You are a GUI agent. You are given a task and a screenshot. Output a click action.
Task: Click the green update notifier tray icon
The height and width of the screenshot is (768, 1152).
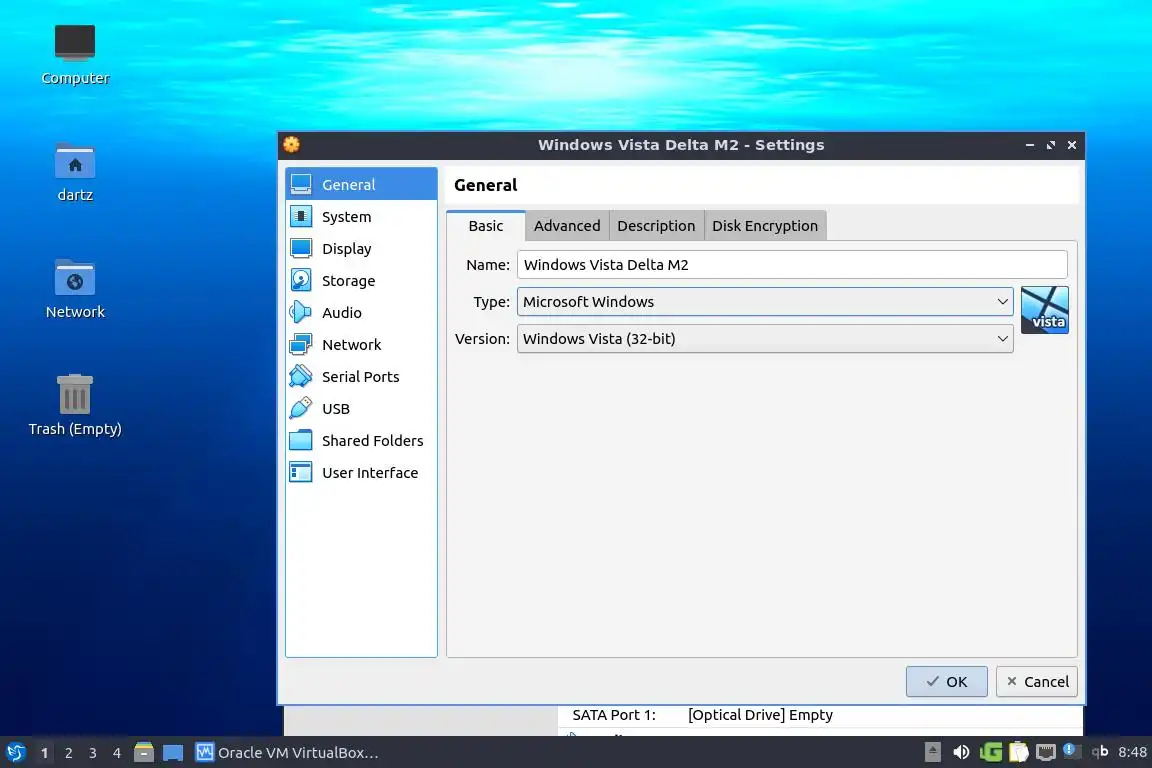990,752
